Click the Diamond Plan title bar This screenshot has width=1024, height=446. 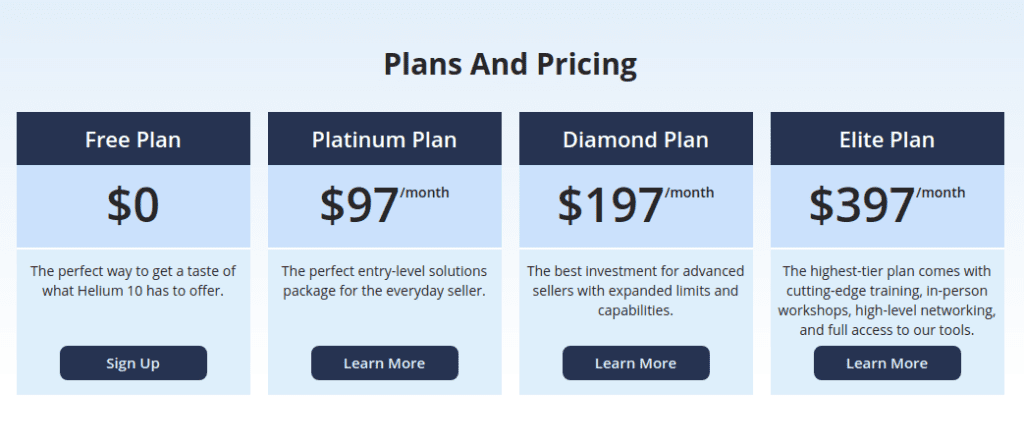tap(636, 139)
